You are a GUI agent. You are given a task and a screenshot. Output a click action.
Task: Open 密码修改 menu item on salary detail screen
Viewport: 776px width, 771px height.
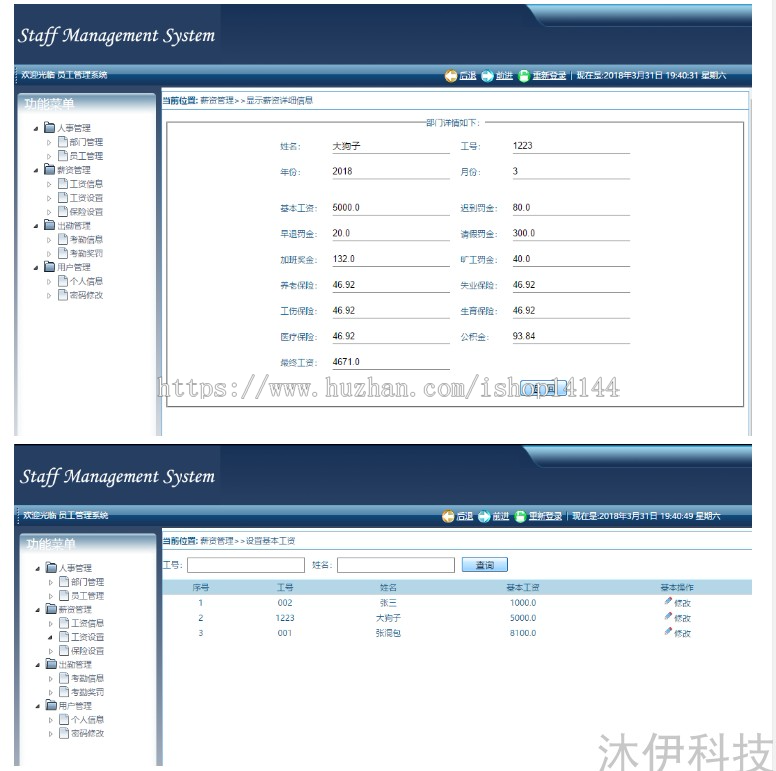[x=86, y=295]
